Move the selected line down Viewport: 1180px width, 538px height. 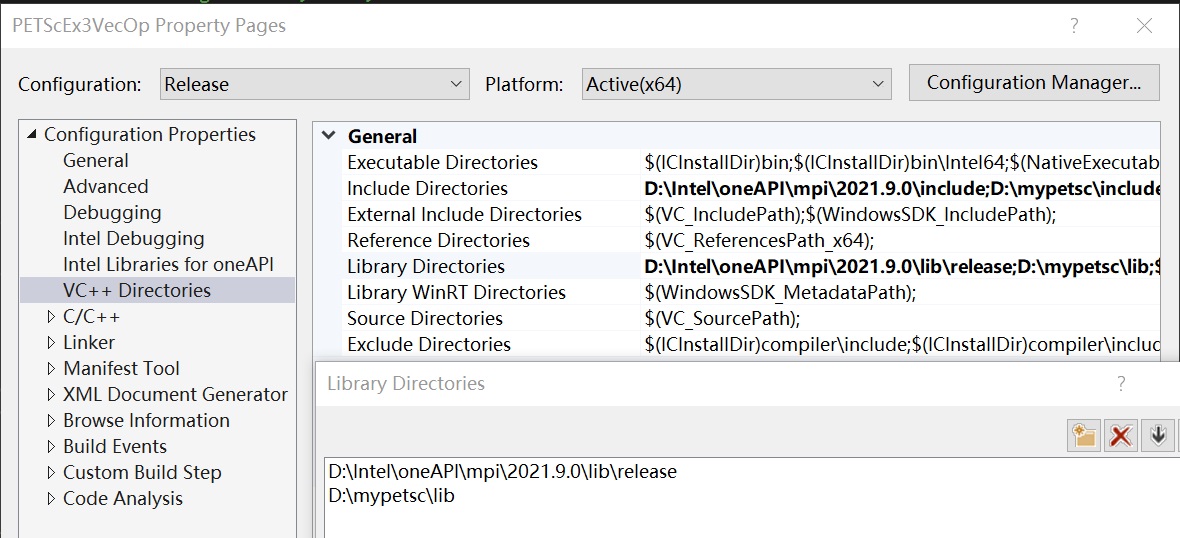click(1158, 435)
